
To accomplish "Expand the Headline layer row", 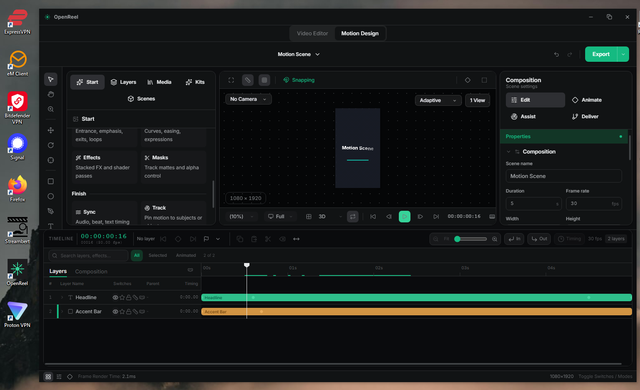I will (x=62, y=298).
